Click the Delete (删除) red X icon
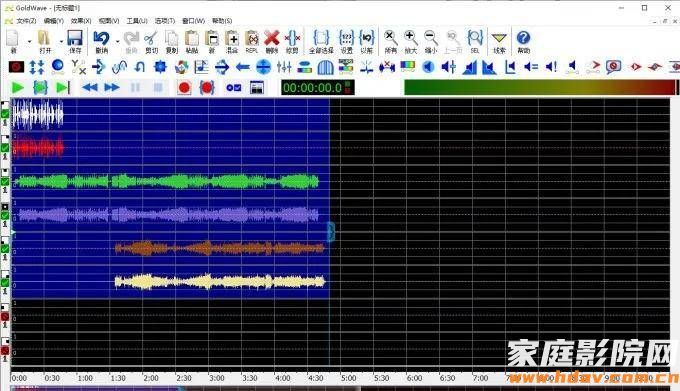 click(272, 39)
